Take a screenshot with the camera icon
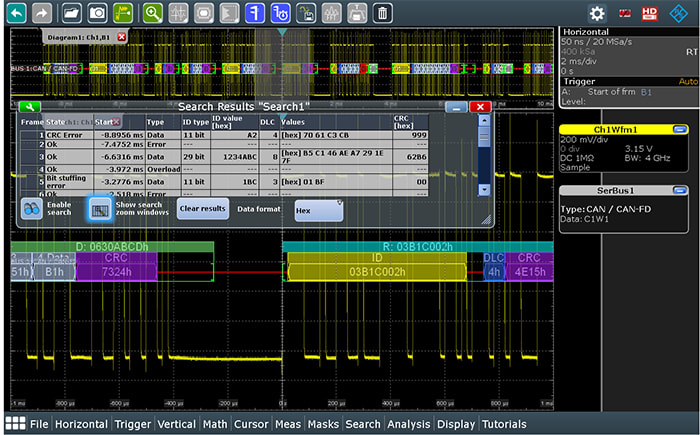 [98, 13]
